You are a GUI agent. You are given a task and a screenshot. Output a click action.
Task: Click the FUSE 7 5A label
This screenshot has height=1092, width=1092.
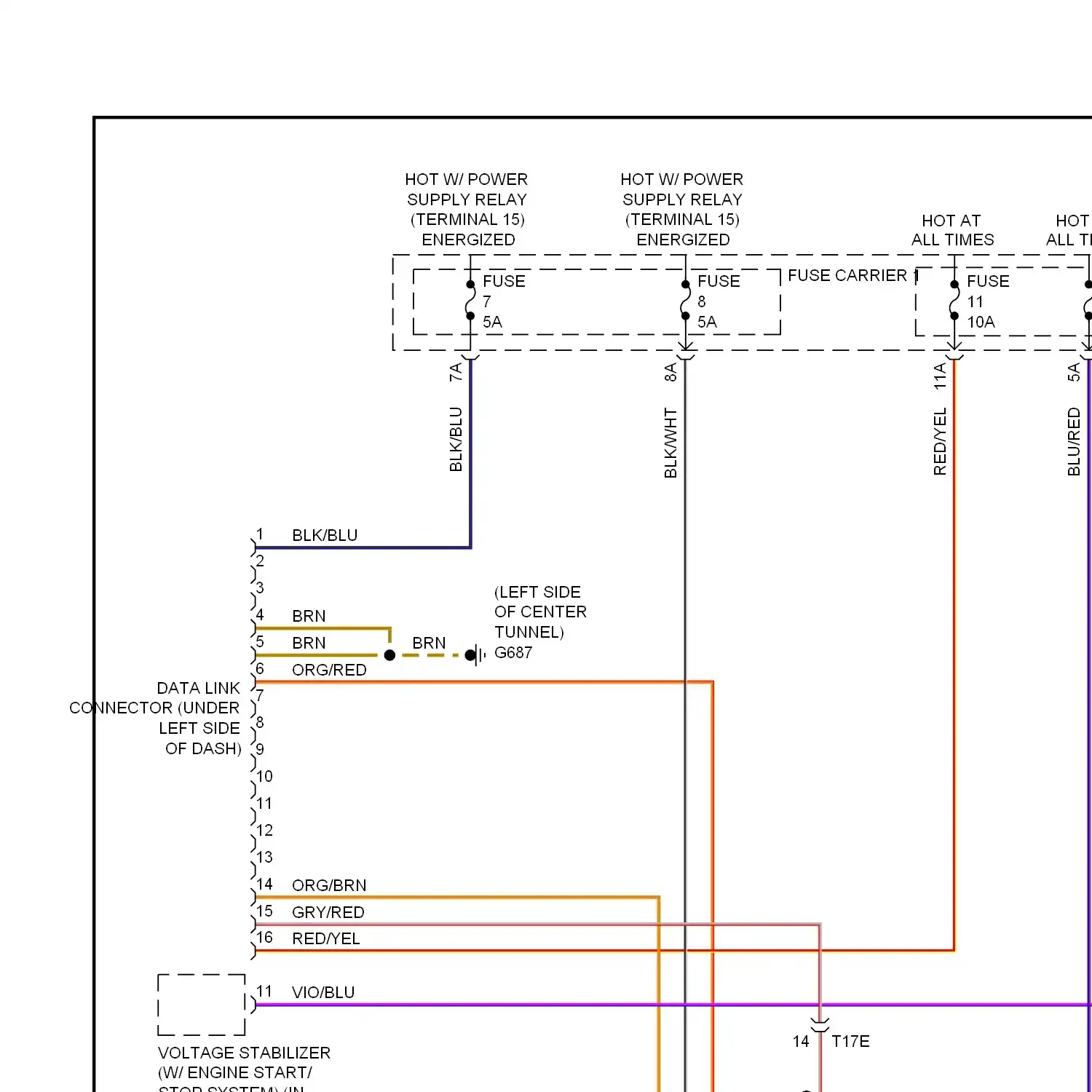504,301
